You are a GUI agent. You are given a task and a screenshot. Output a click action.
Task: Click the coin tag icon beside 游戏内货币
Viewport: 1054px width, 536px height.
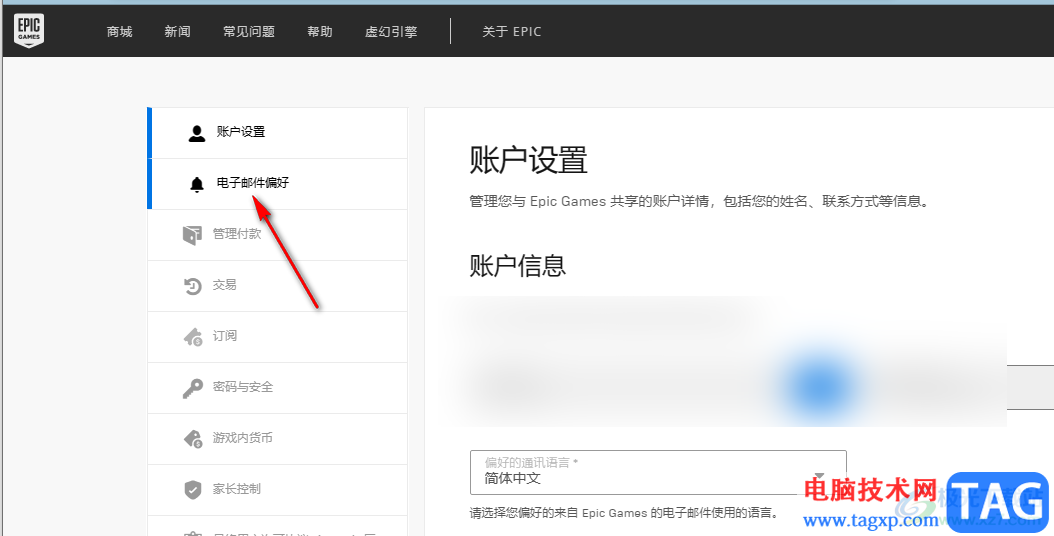tap(193, 439)
